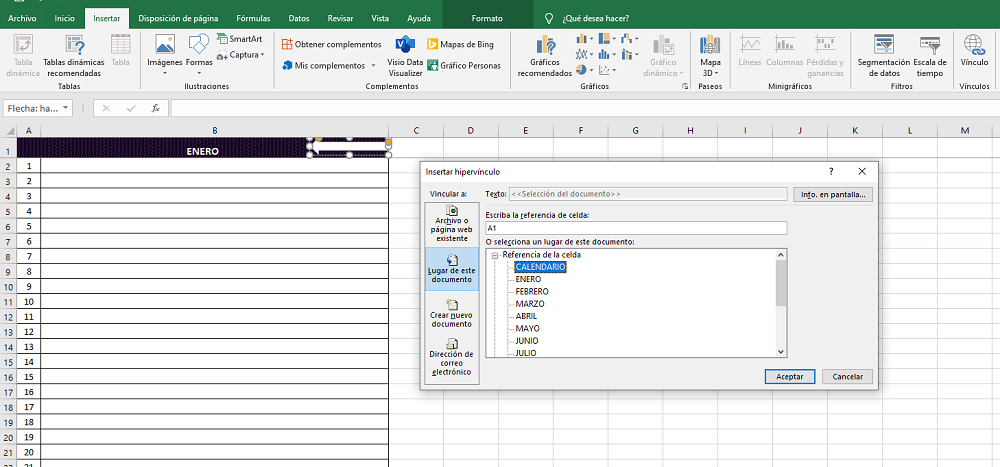Select JUNIO sheet in the list

[527, 341]
